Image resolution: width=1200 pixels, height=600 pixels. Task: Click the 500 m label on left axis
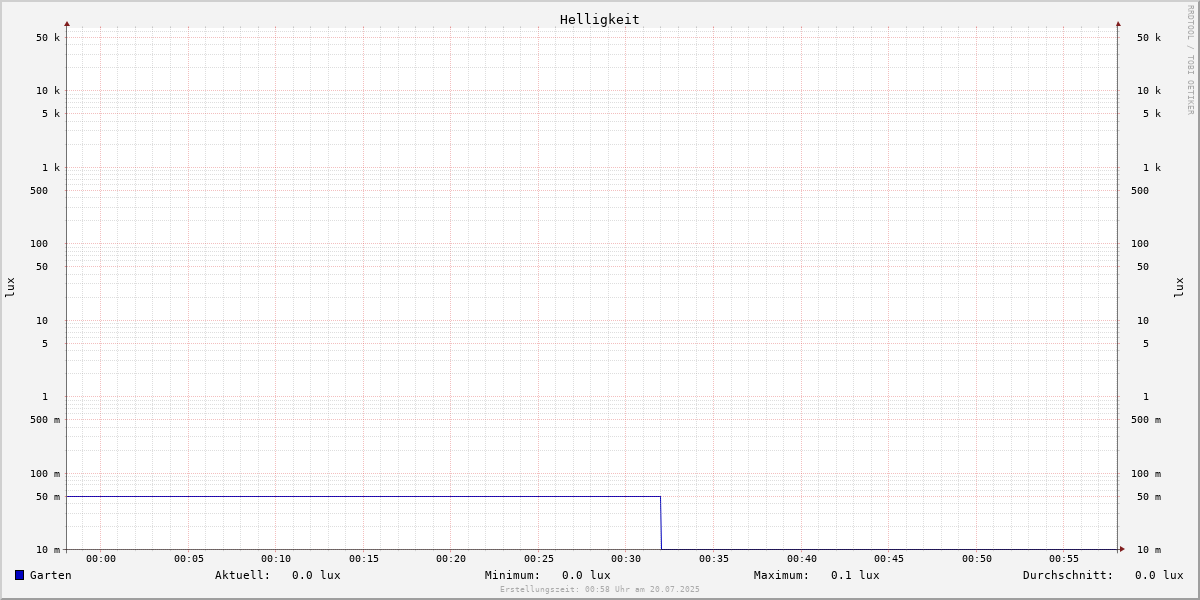[x=45, y=420]
